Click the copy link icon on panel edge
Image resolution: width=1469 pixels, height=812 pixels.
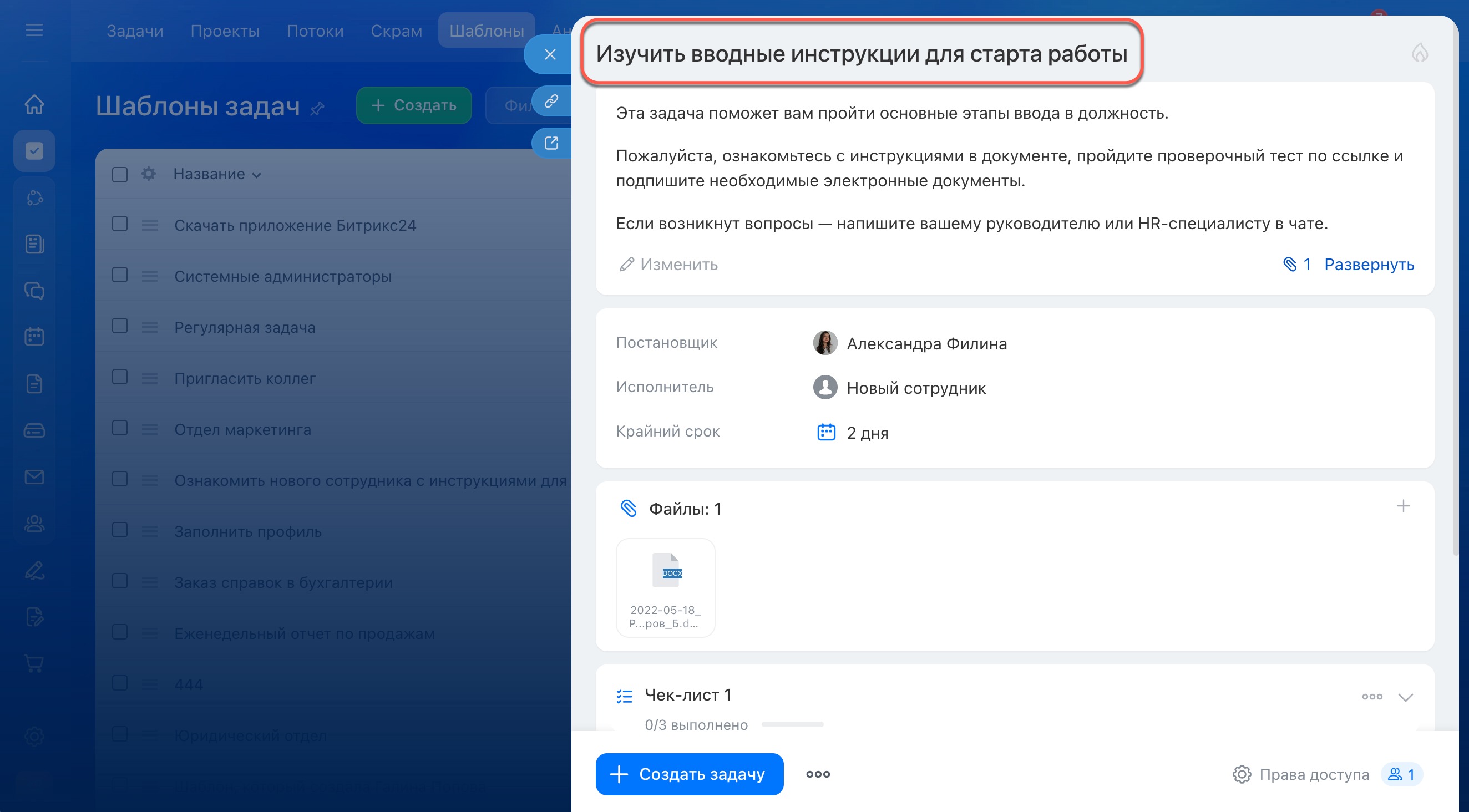point(551,101)
